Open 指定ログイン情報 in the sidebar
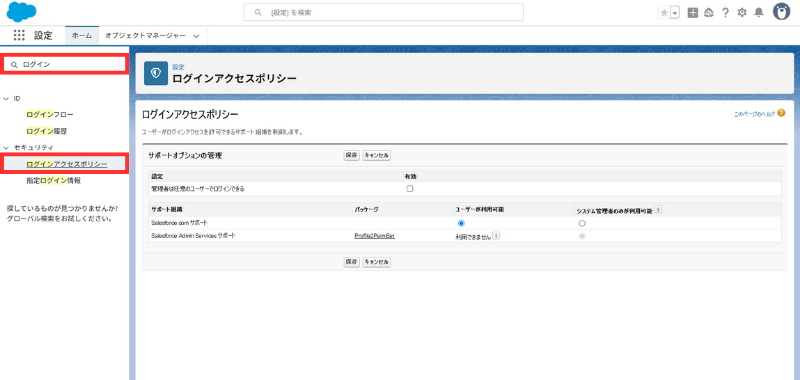This screenshot has height=380, width=800. (x=54, y=180)
